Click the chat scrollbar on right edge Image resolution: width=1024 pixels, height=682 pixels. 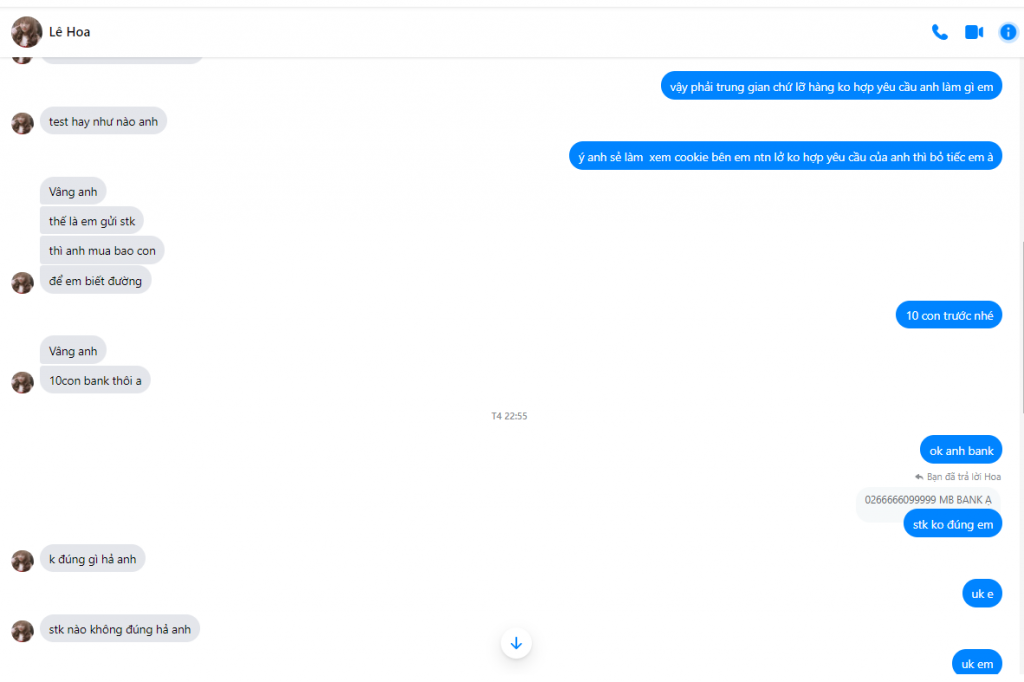tap(1021, 327)
